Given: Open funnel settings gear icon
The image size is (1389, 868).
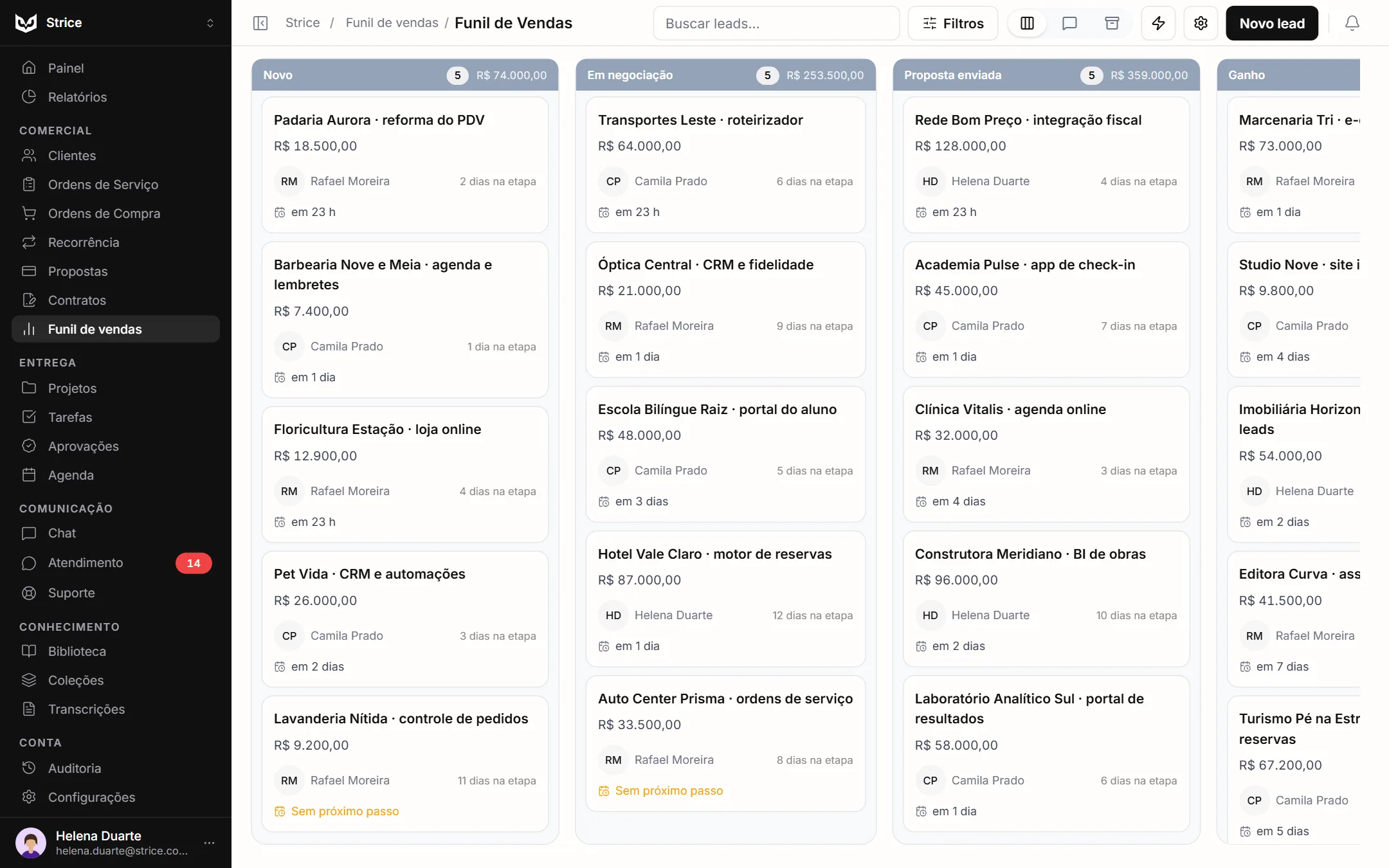Looking at the screenshot, I should click(x=1201, y=23).
